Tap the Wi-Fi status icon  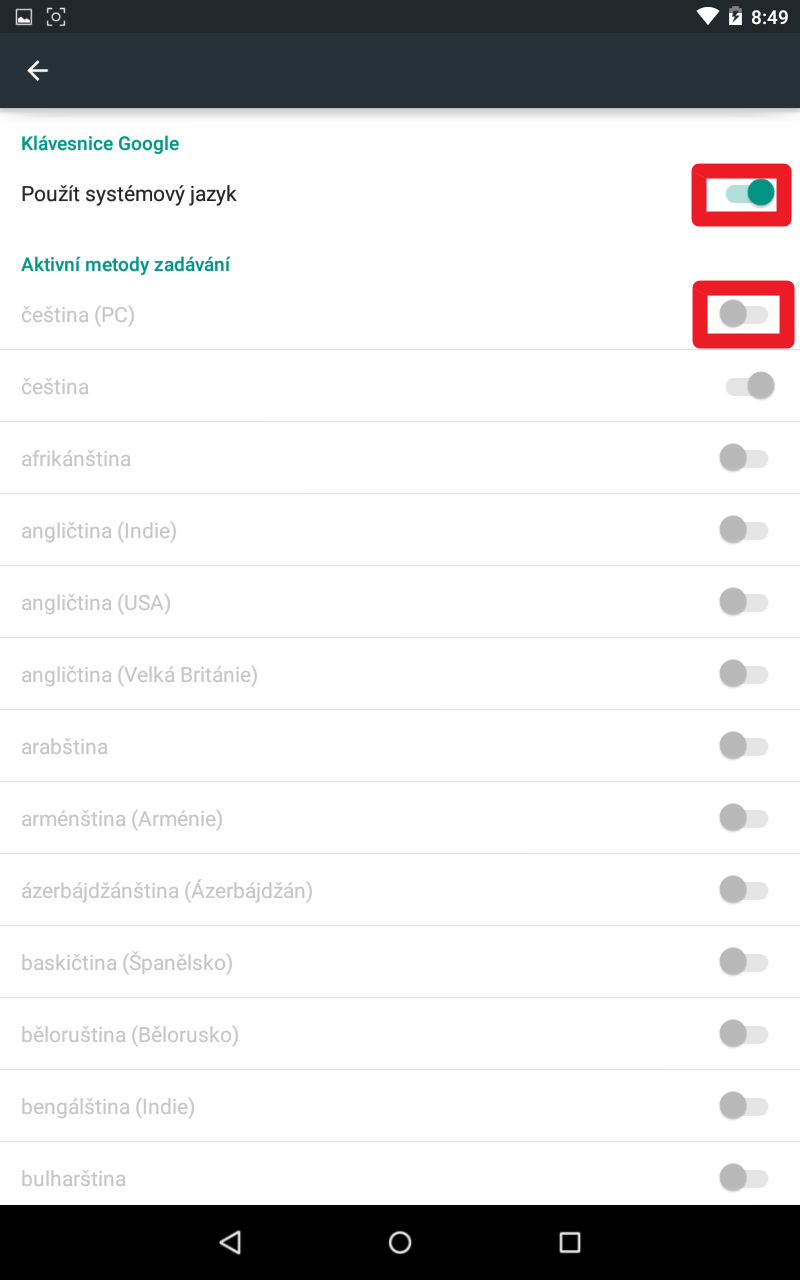[708, 17]
